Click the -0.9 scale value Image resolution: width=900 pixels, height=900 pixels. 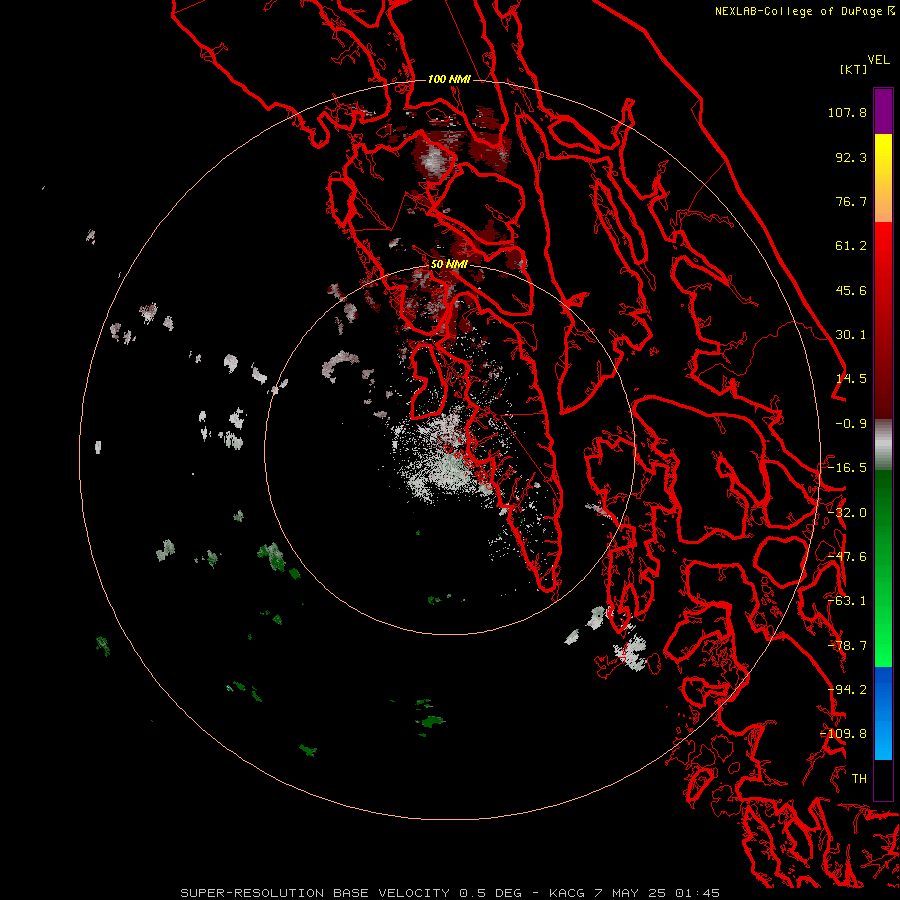pos(851,424)
